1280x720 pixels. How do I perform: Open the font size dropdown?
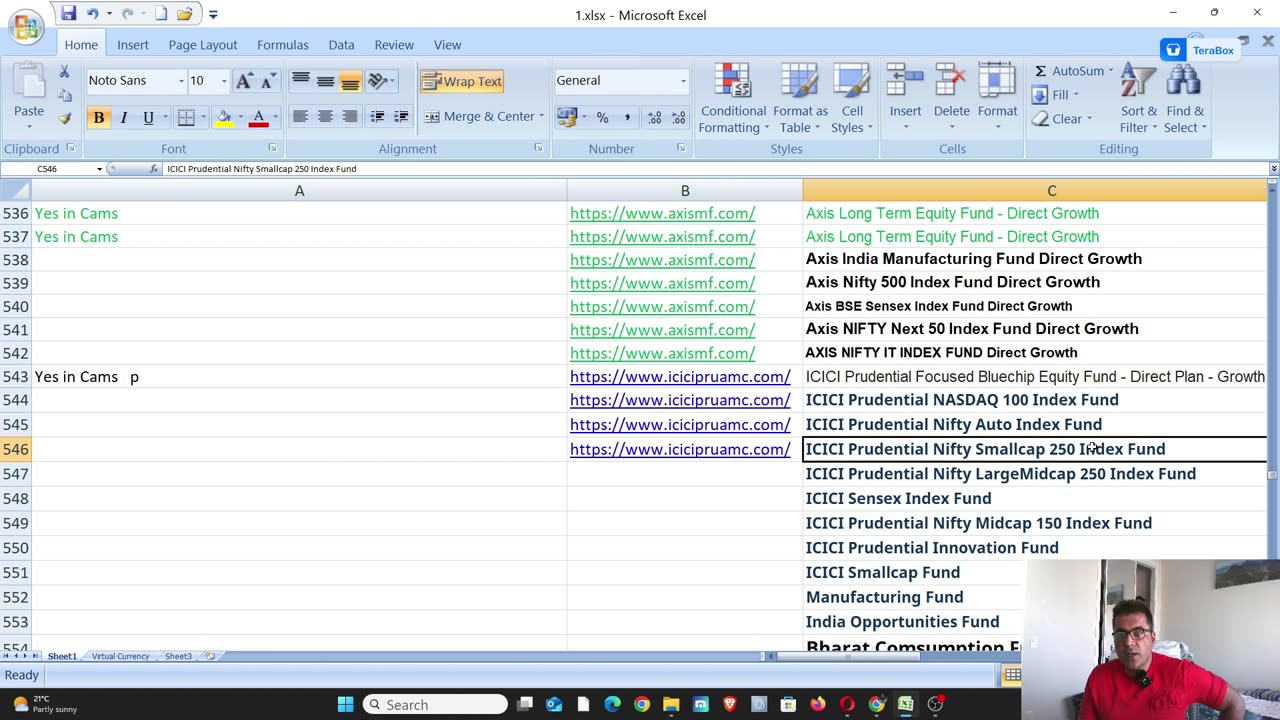223,81
